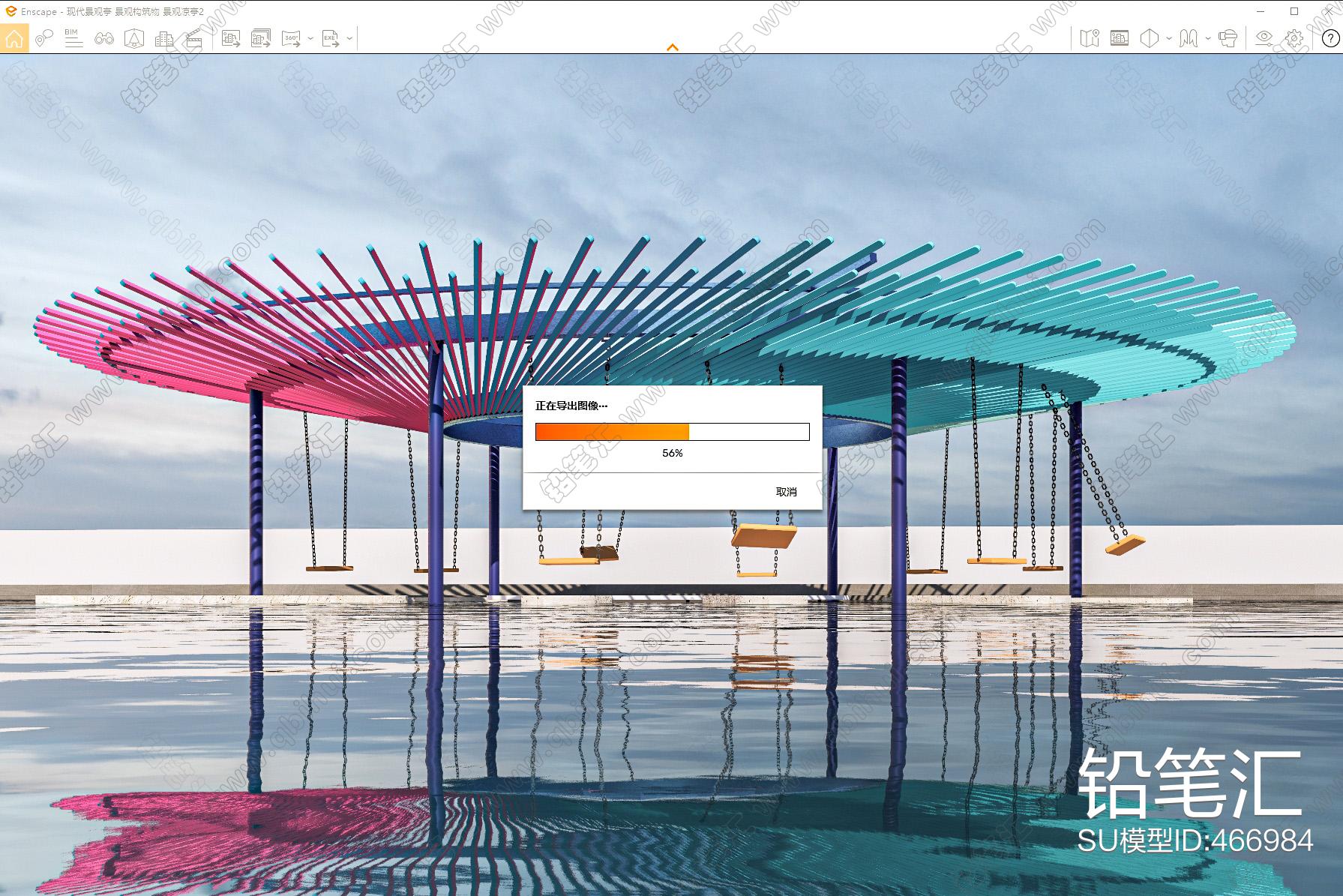
Task: Open View Management binoculars icon
Action: coord(104,38)
